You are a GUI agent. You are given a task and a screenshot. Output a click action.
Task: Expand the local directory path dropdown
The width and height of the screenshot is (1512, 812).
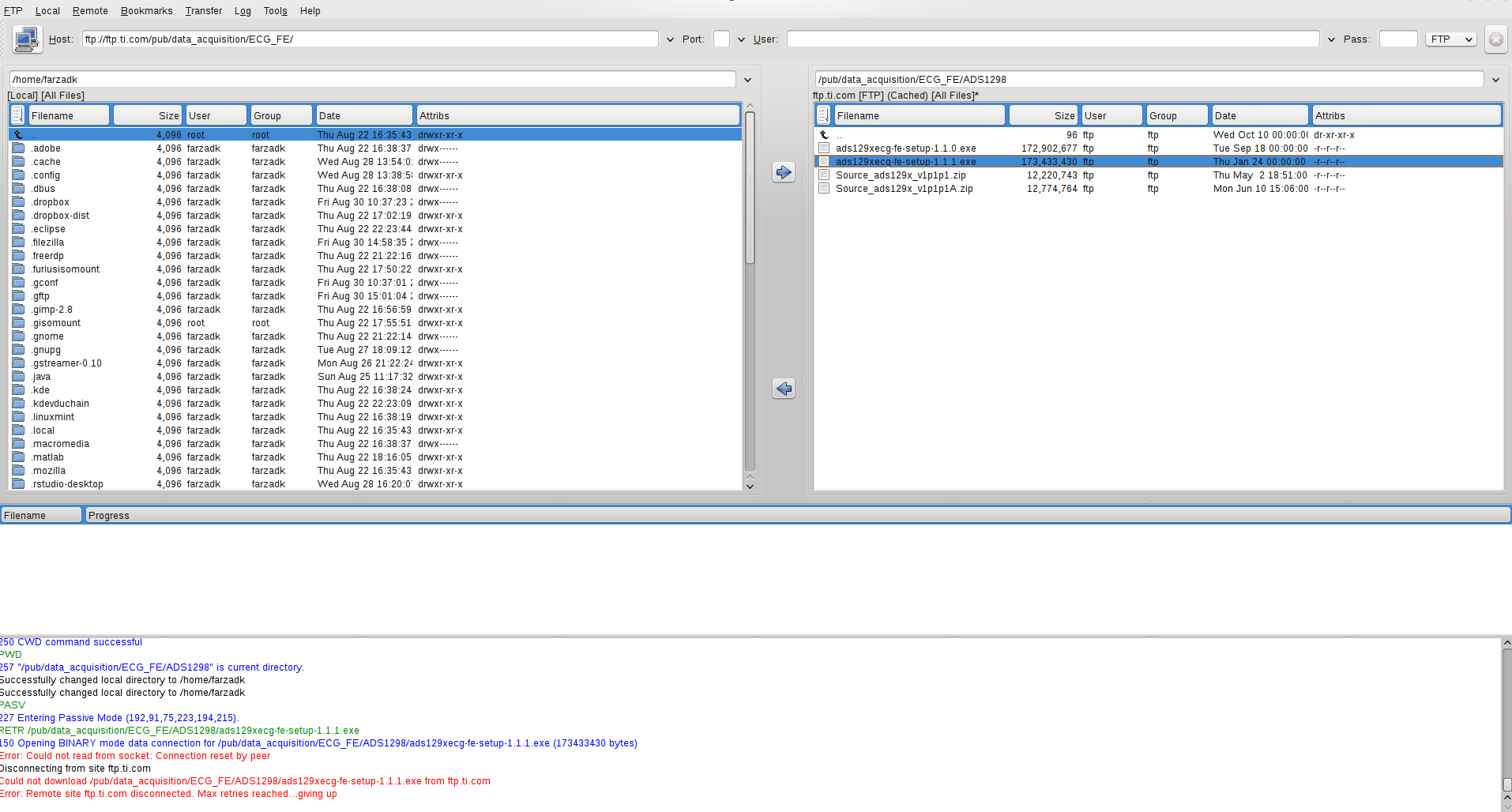(x=747, y=80)
